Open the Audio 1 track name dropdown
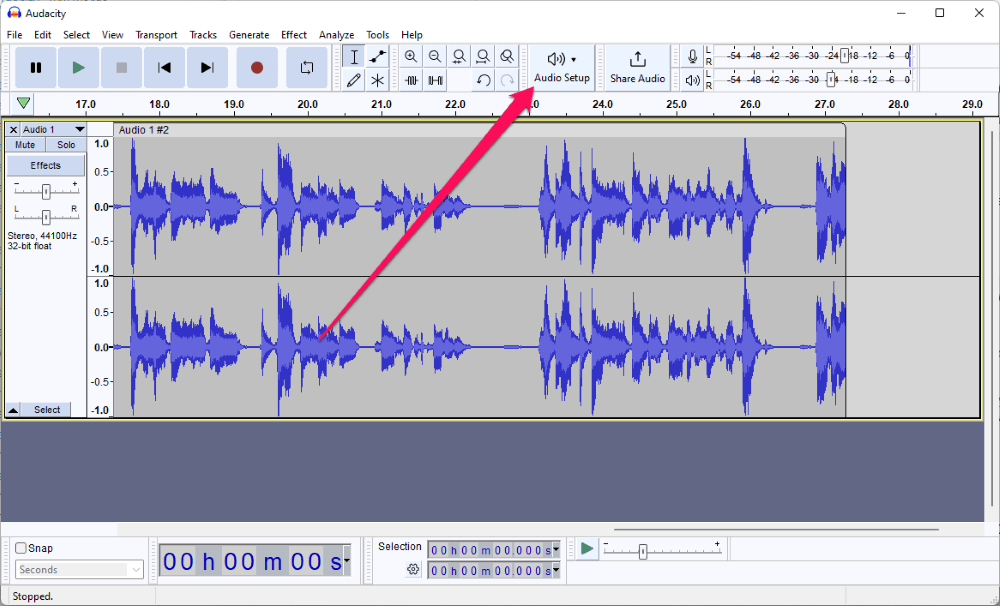 [x=54, y=129]
